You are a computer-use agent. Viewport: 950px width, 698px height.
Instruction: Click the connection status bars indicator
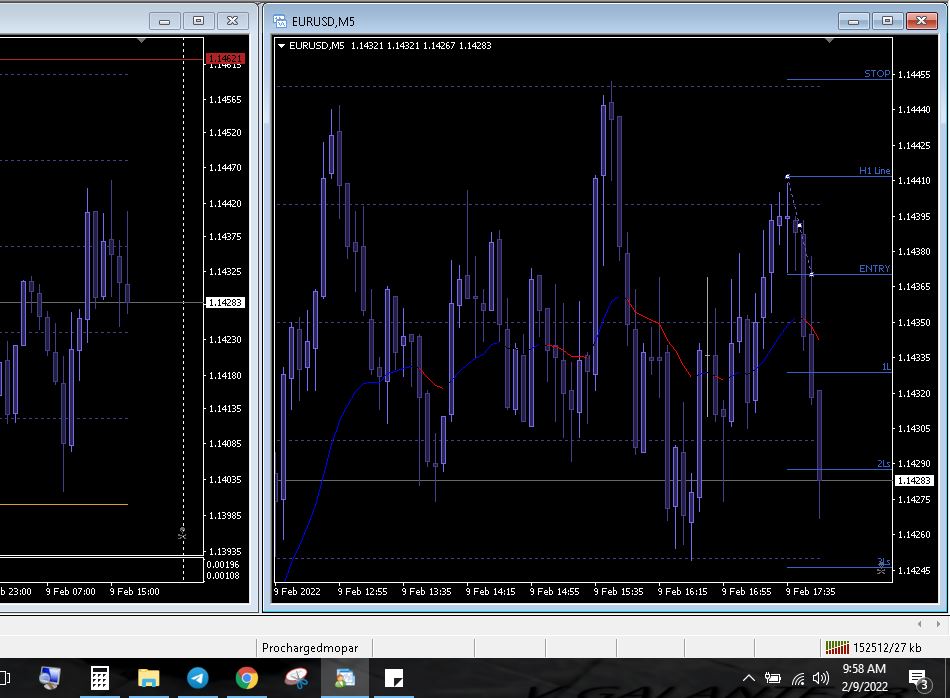tap(836, 648)
